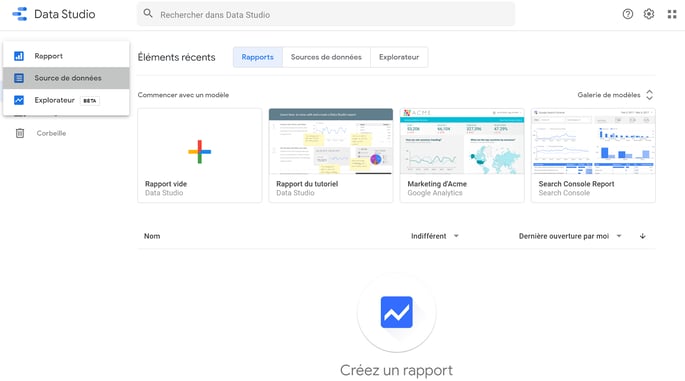685x381 pixels.
Task: Open the Indifférent owner filter dropdown
Action: pos(435,236)
